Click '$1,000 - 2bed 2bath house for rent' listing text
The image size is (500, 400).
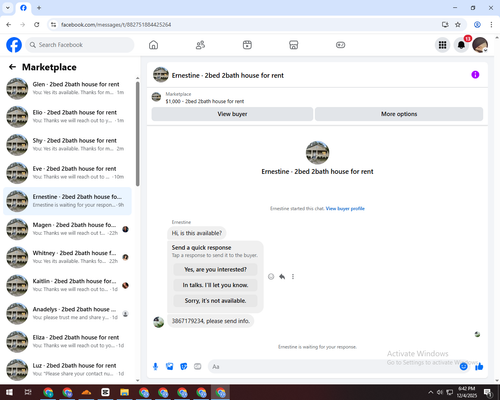[205, 101]
